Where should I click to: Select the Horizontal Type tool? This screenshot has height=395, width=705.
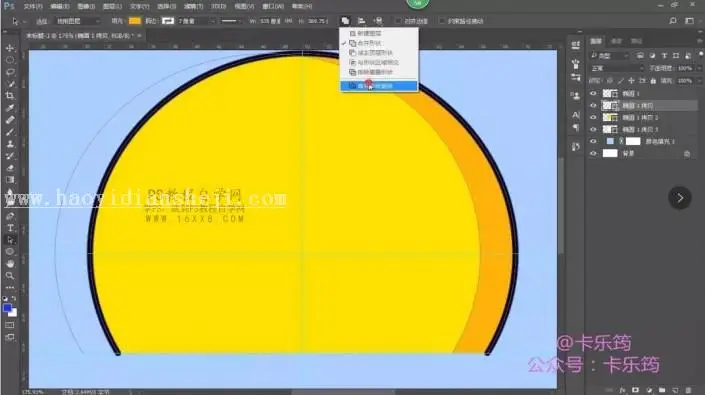[10, 228]
